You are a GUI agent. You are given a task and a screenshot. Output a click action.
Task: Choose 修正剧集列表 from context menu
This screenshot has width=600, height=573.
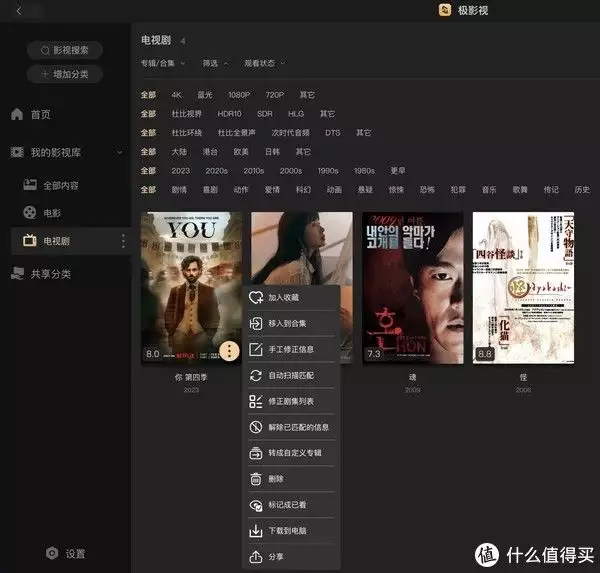click(292, 401)
